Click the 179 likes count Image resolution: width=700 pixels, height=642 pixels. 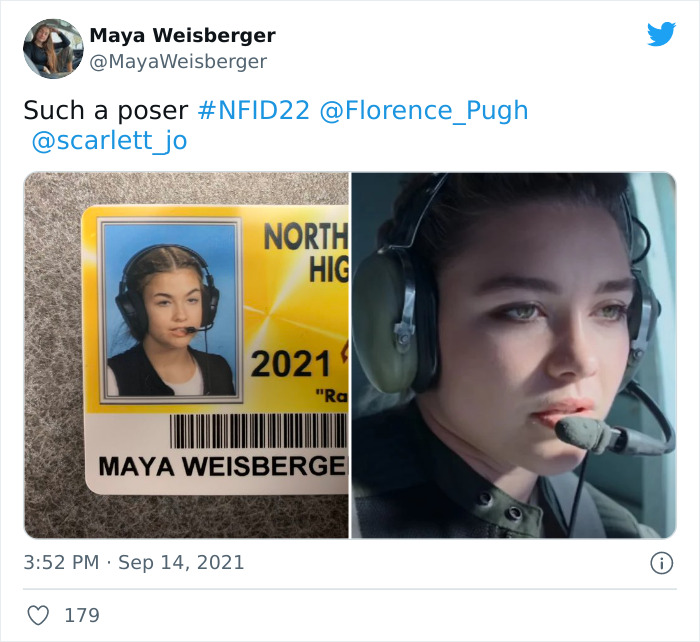(82, 615)
